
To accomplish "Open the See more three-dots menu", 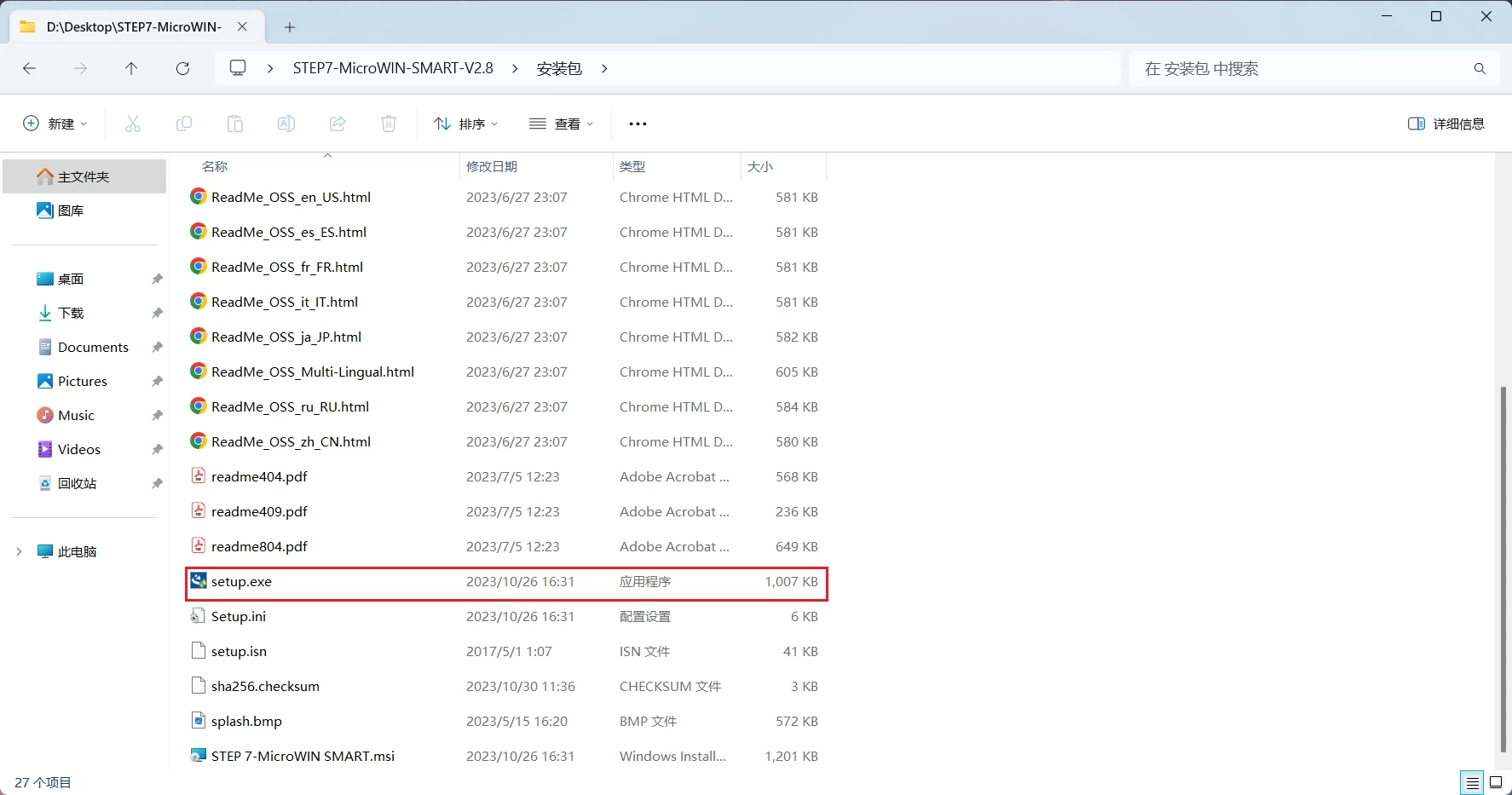I will point(638,124).
